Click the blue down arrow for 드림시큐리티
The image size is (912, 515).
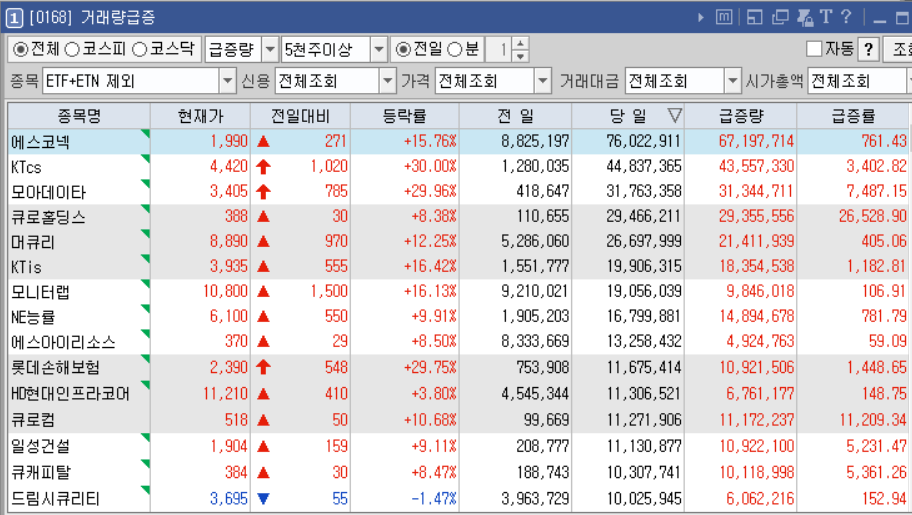point(263,499)
